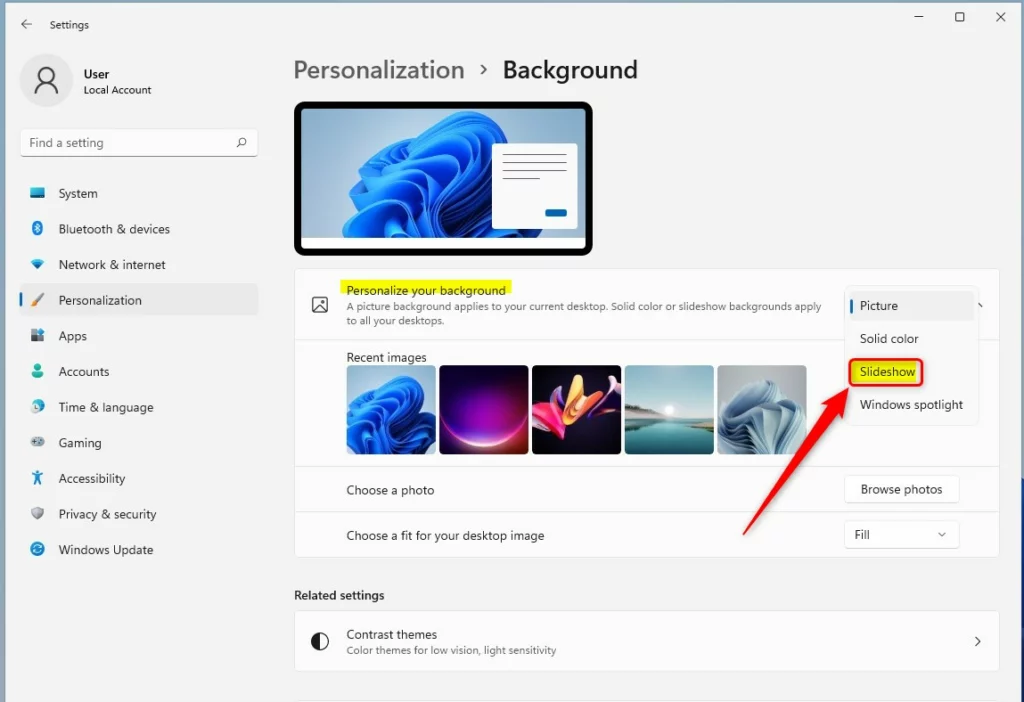The width and height of the screenshot is (1024, 702).
Task: Click the desktop background preview image
Action: click(443, 178)
